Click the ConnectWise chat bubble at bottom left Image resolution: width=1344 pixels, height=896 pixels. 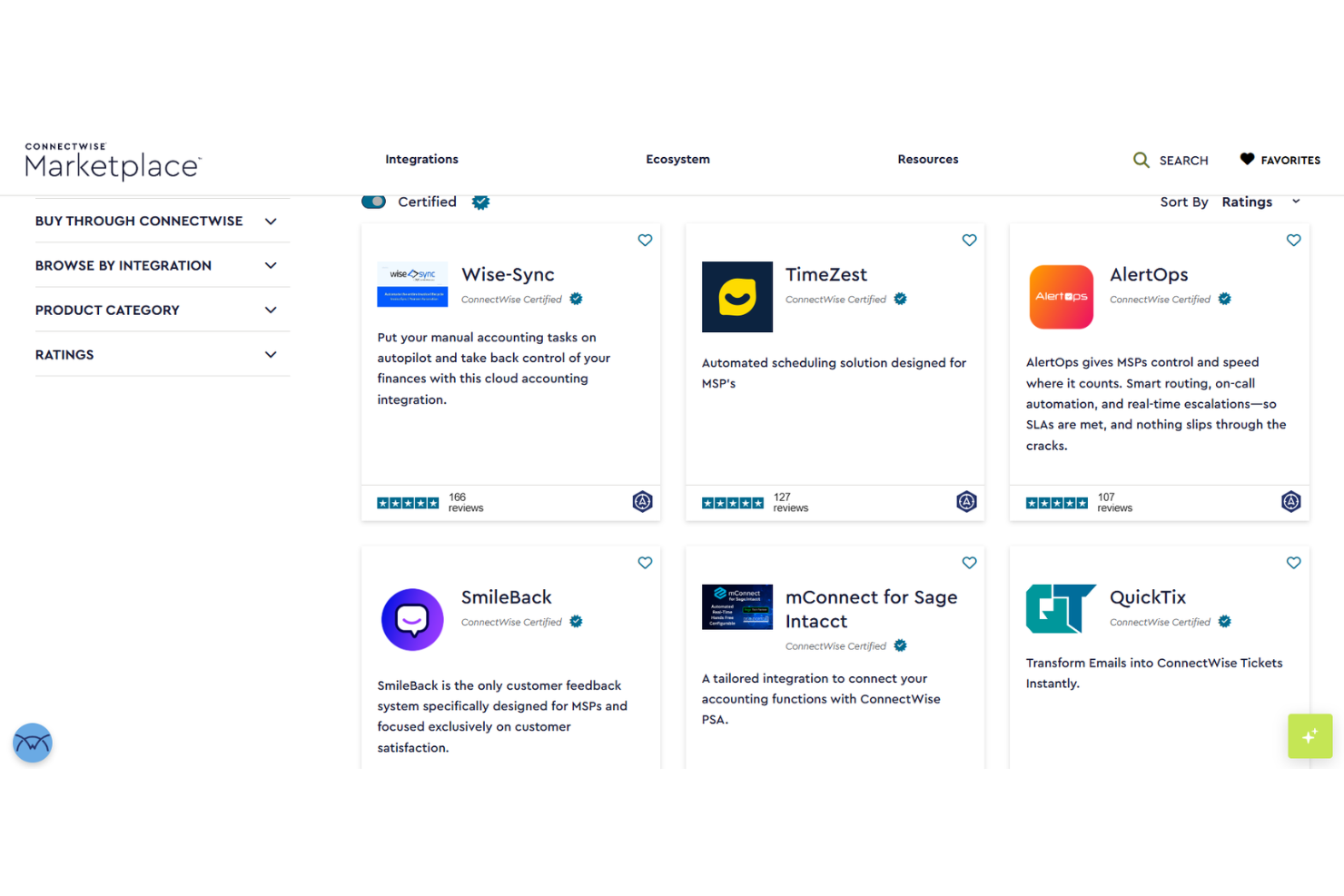click(x=33, y=743)
